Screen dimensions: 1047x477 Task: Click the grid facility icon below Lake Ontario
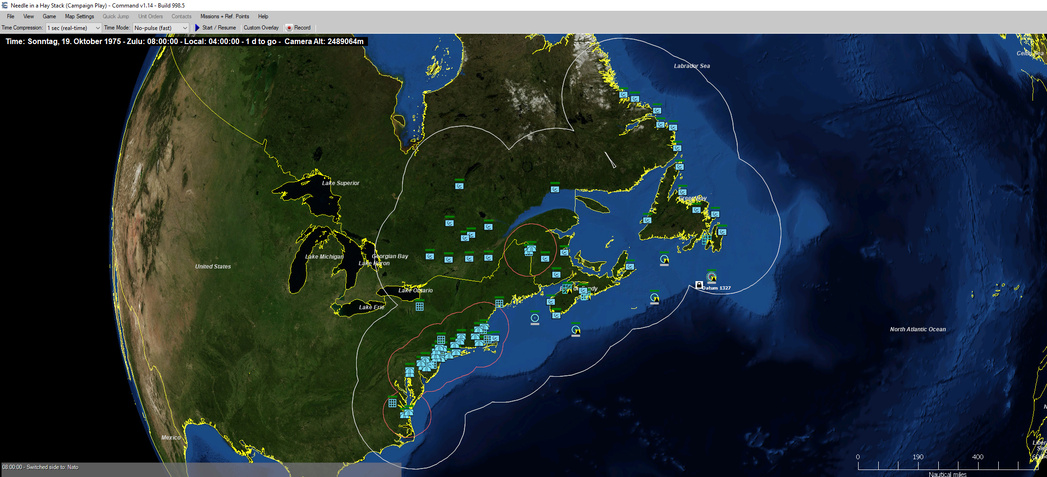[x=419, y=306]
